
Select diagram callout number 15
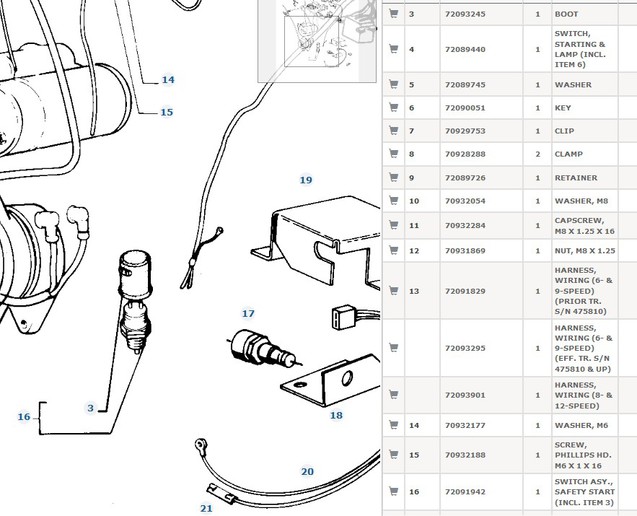(x=167, y=112)
